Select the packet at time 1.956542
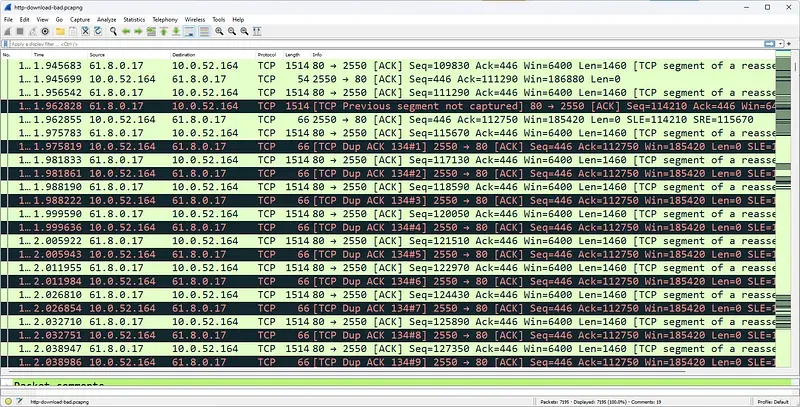The width and height of the screenshot is (800, 407). click(x=388, y=93)
